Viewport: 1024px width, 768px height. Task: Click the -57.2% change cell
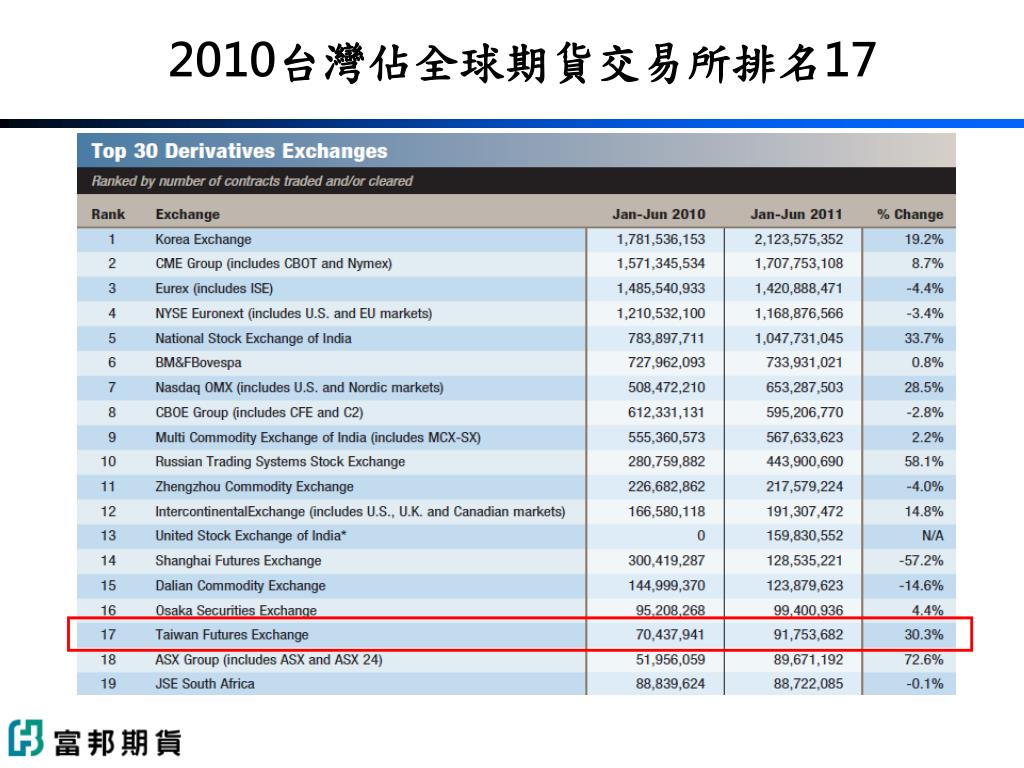coord(921,560)
